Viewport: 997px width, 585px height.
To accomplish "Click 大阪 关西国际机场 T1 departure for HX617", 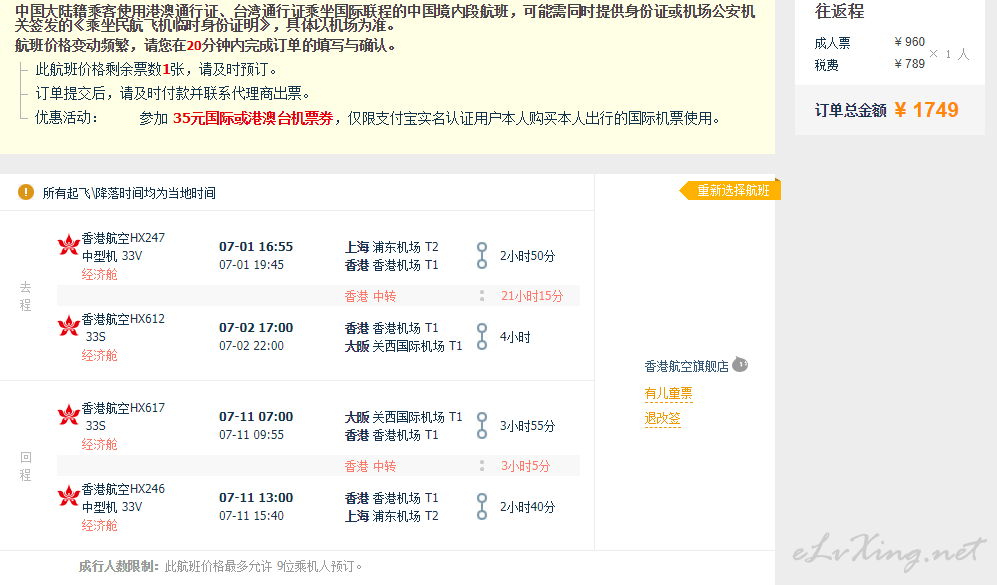I will [x=403, y=417].
